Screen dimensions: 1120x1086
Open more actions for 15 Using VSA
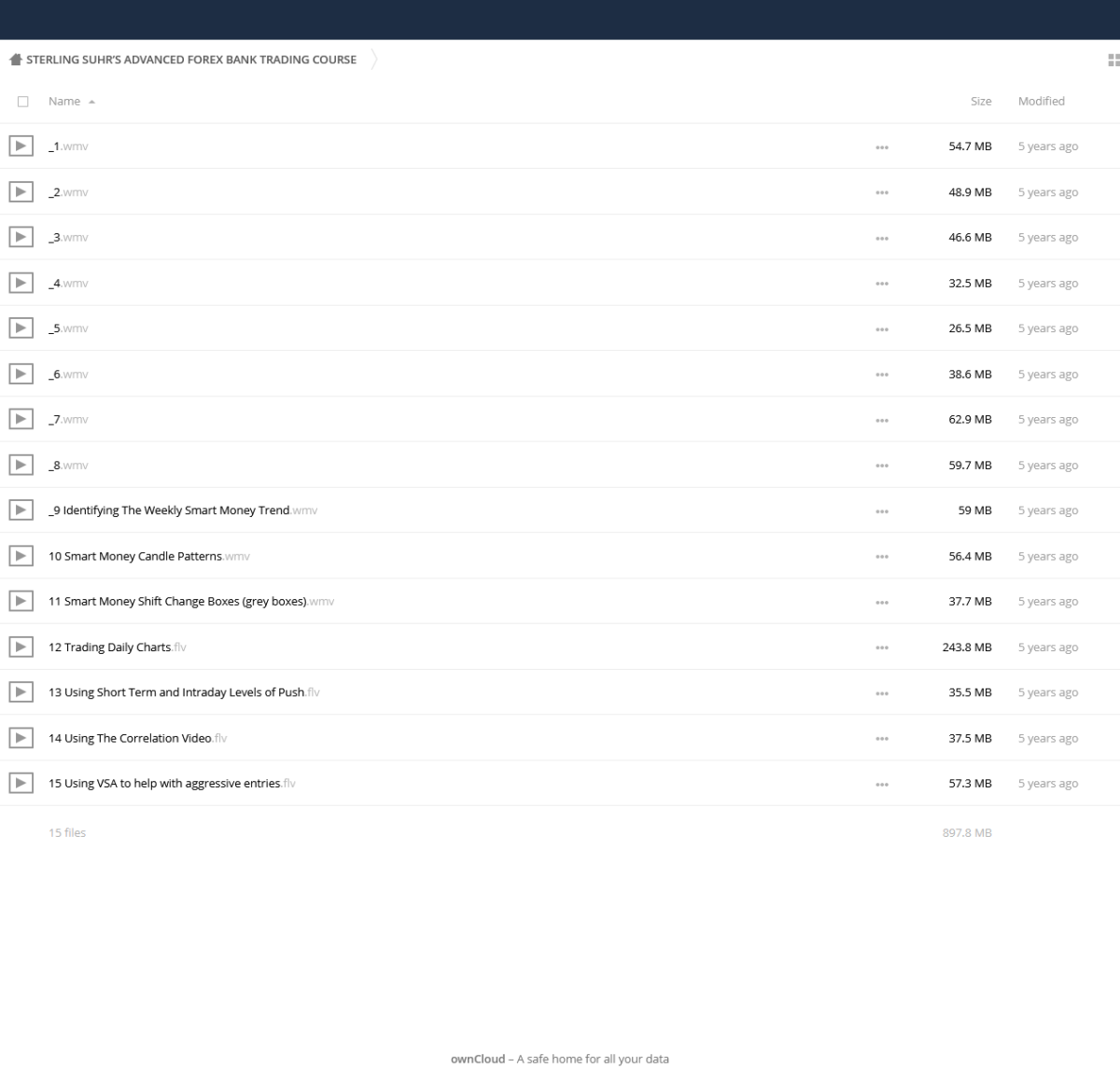pos(882,784)
